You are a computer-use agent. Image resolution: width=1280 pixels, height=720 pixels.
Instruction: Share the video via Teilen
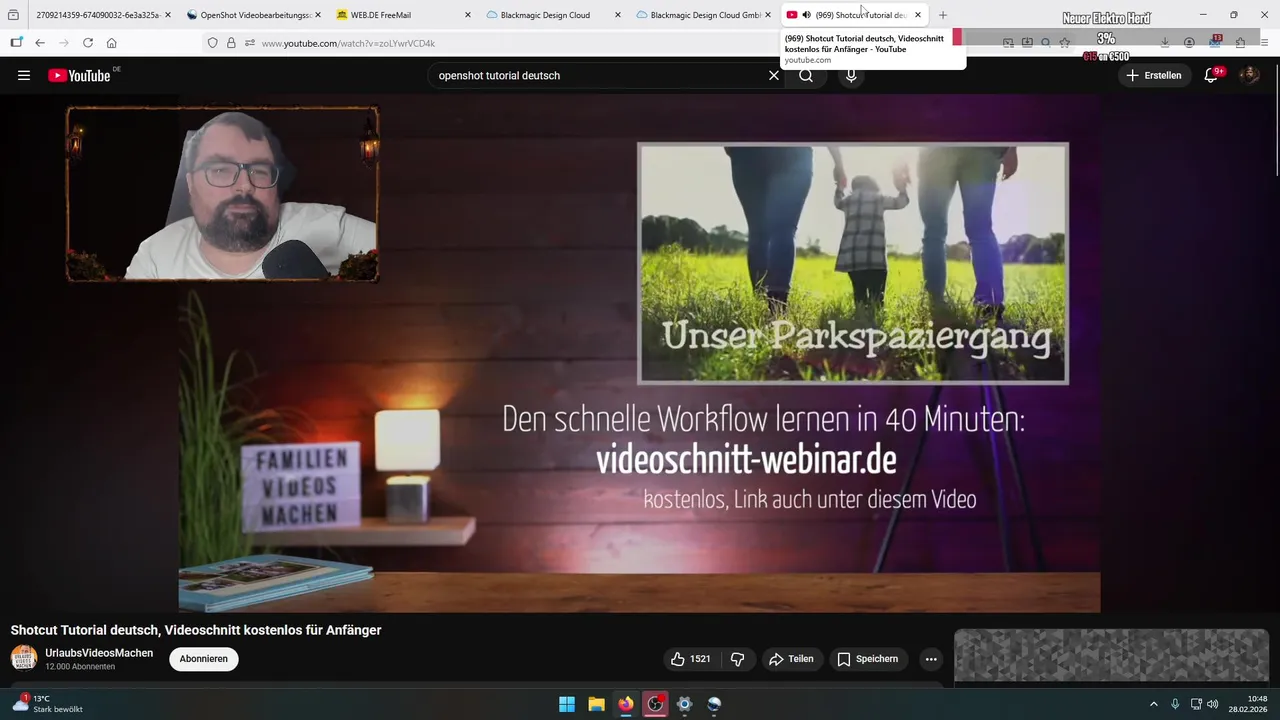point(791,659)
